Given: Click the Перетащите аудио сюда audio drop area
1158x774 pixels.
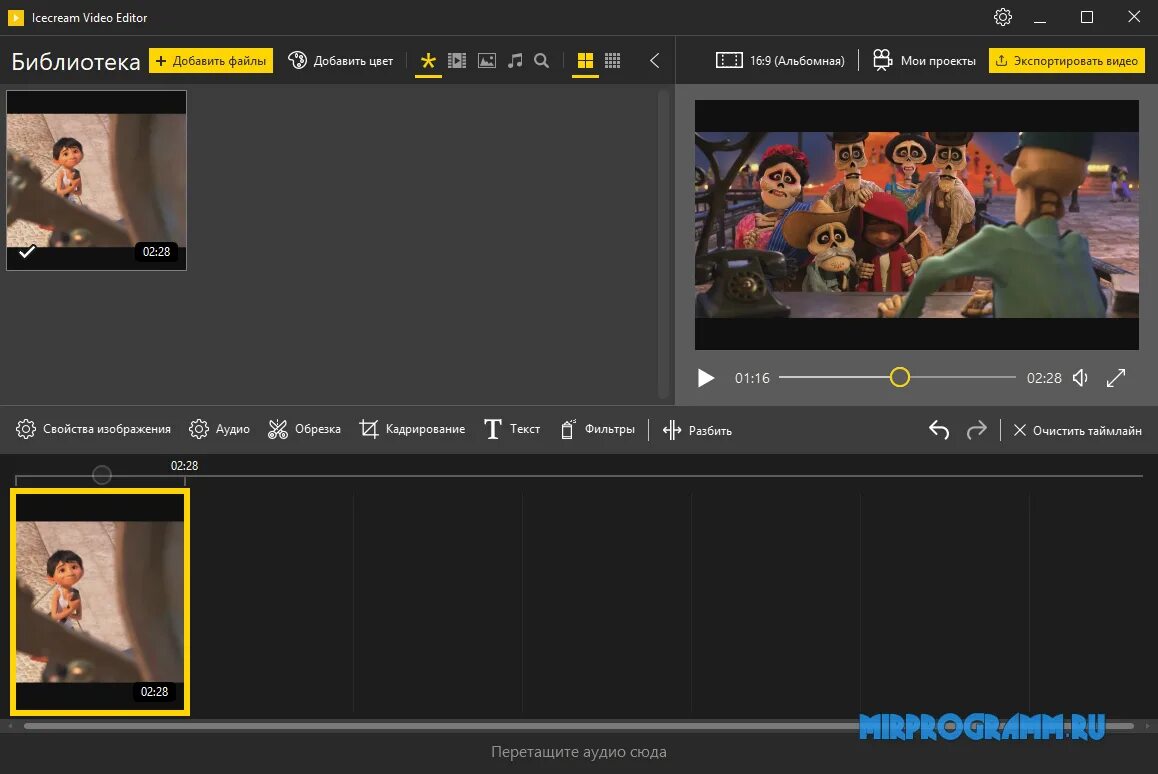Looking at the screenshot, I should click(579, 752).
